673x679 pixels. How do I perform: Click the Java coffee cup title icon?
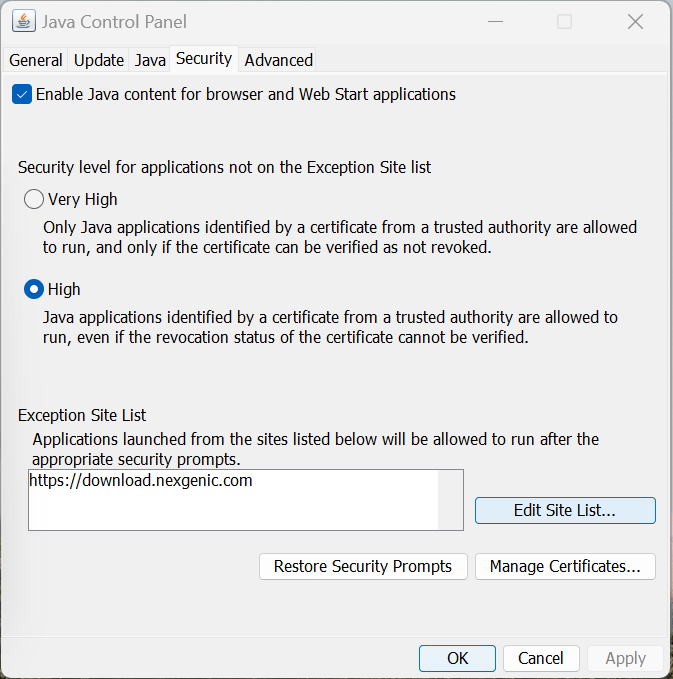(x=24, y=21)
